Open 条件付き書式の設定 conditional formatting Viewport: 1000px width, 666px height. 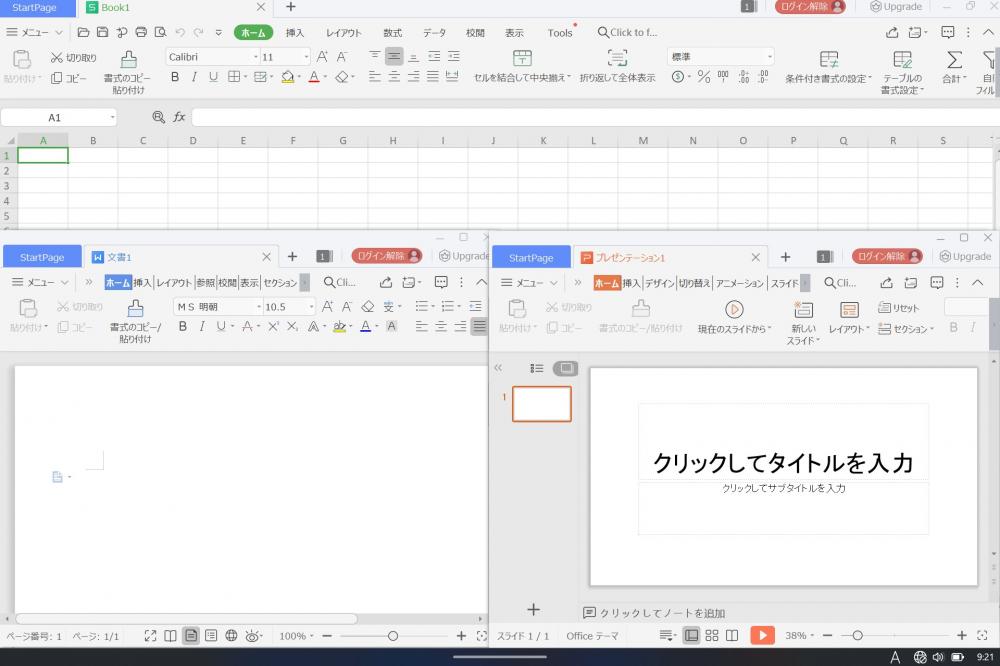point(828,68)
